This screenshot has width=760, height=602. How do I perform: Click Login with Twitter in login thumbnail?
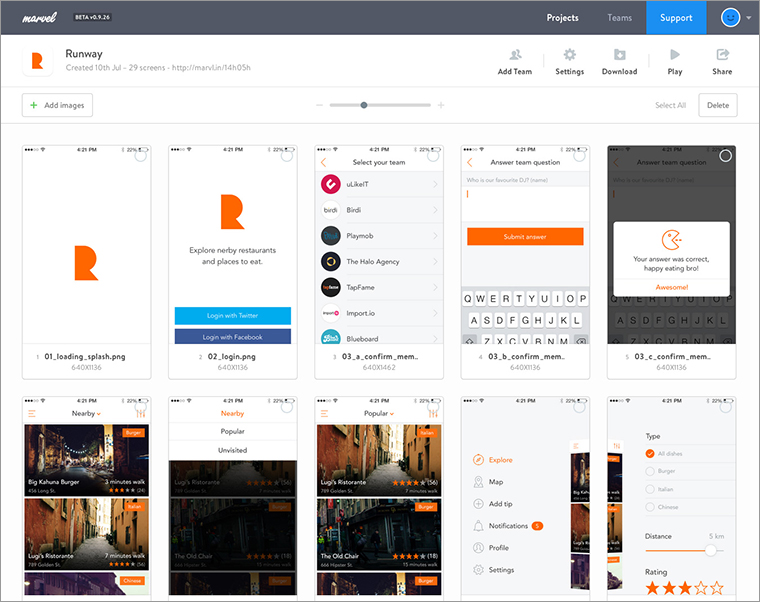coord(233,316)
